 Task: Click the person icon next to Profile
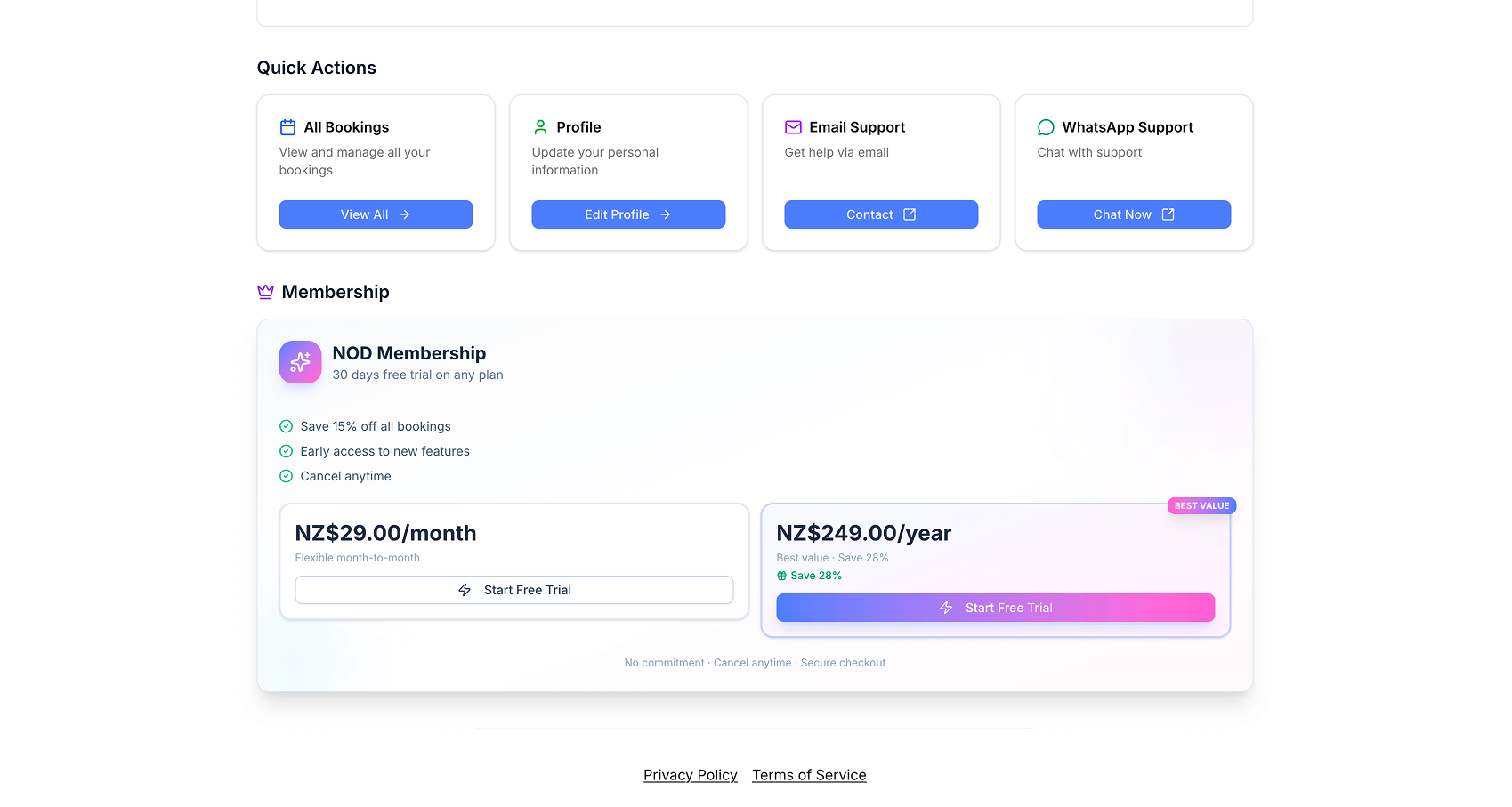point(540,127)
